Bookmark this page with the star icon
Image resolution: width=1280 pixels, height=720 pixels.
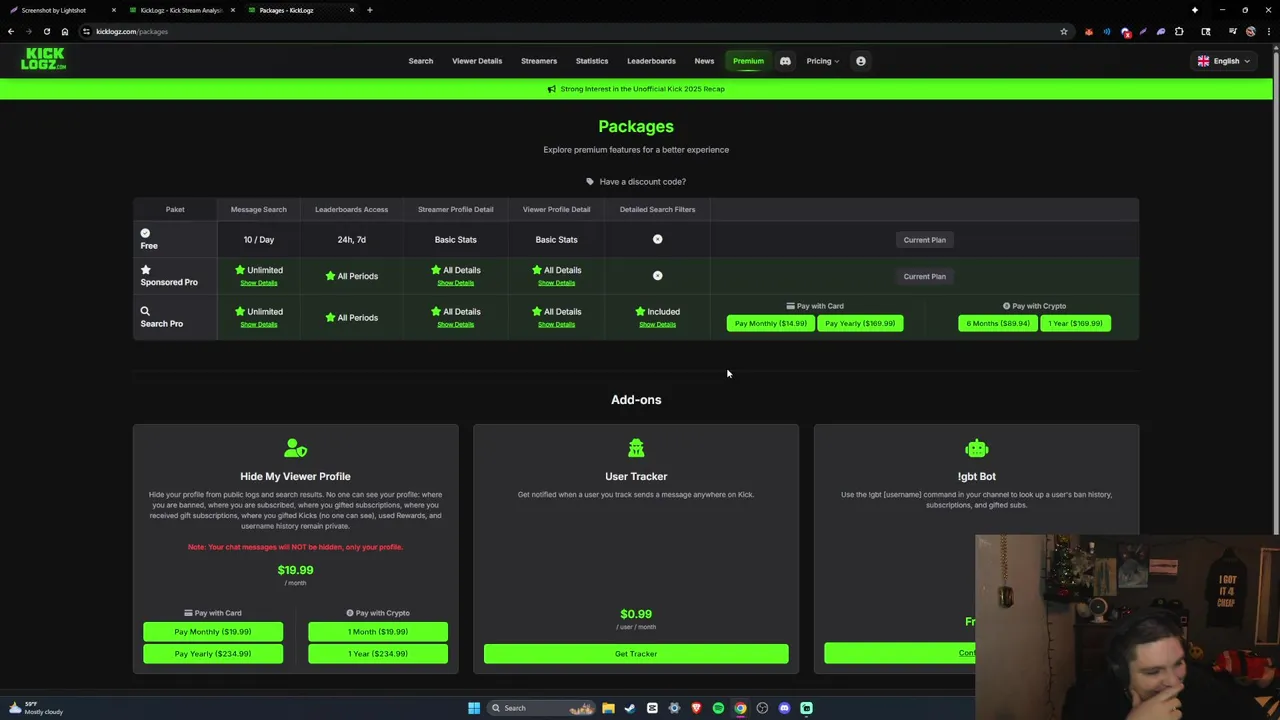click(x=1064, y=31)
